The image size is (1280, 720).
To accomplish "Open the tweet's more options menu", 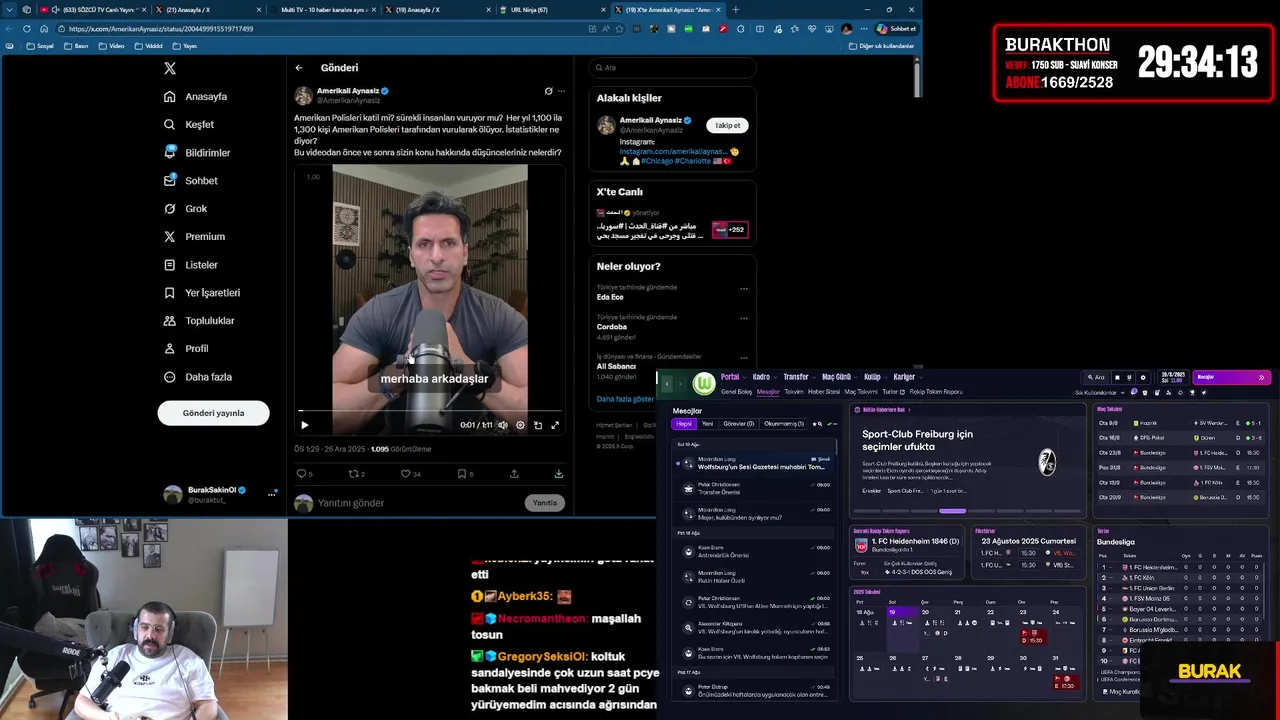I will point(561,91).
